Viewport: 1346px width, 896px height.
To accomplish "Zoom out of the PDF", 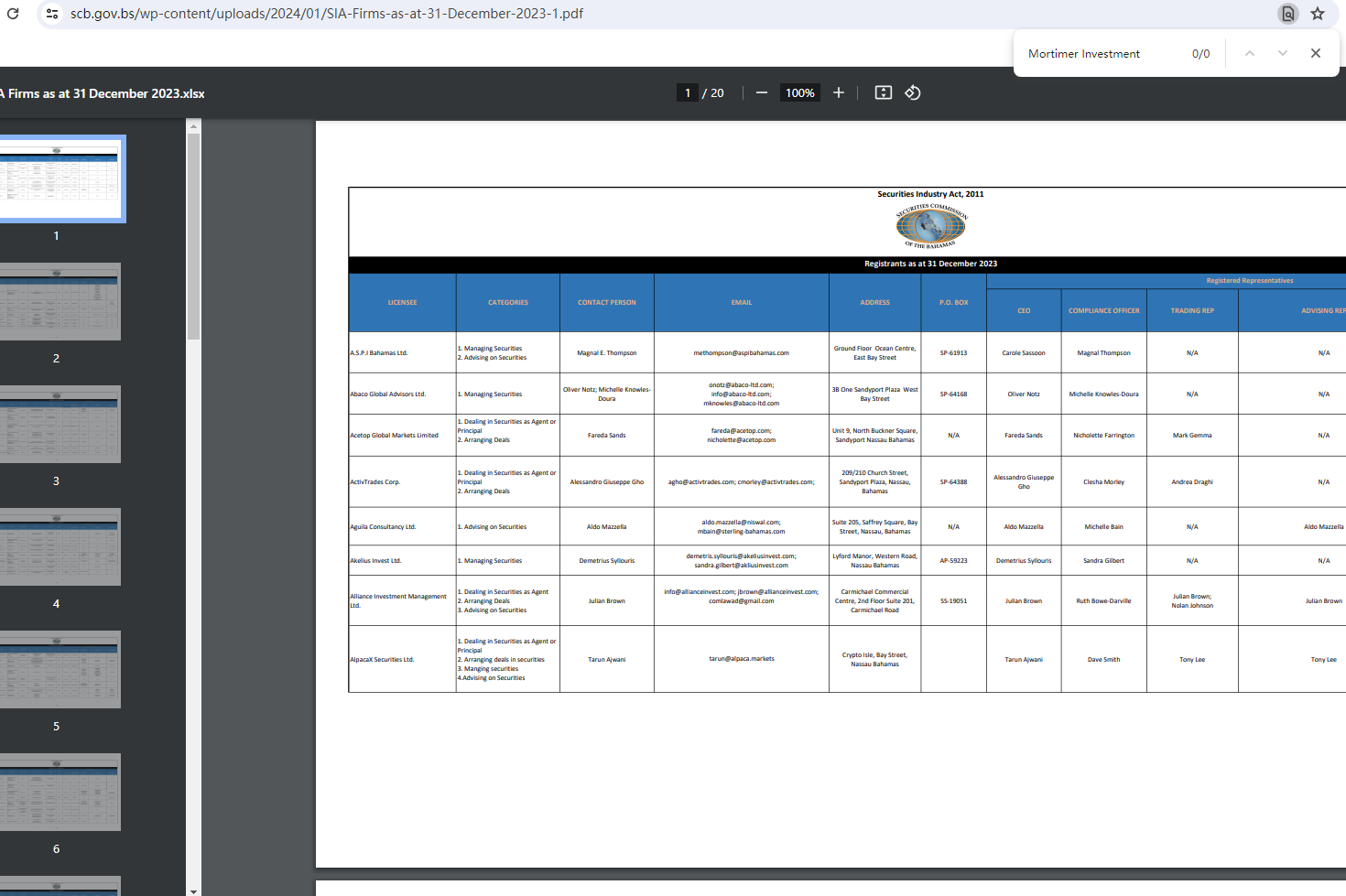I will coord(762,92).
